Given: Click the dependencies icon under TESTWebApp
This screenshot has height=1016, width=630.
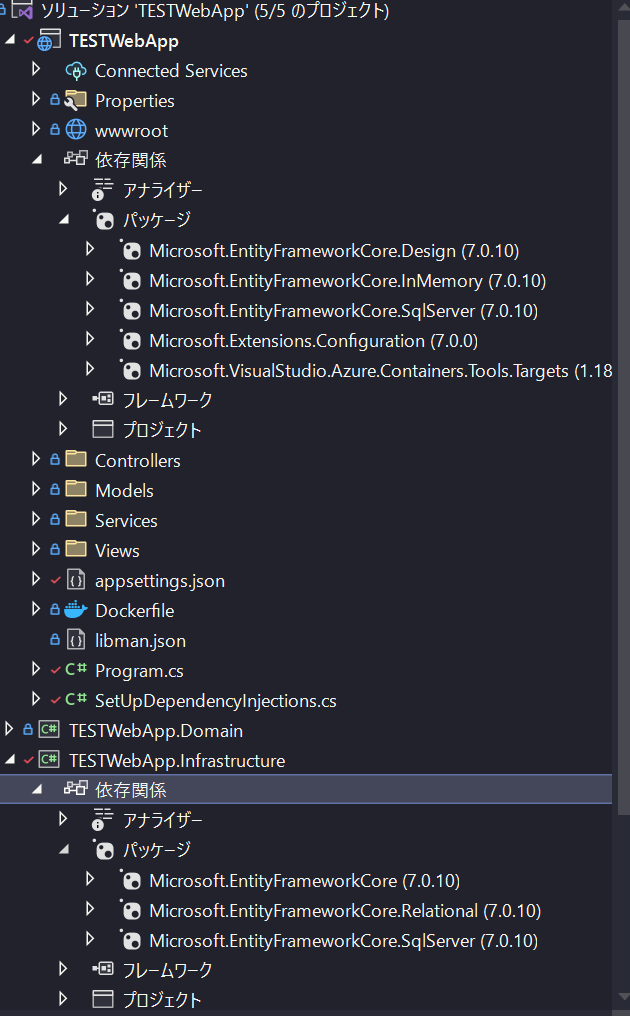Looking at the screenshot, I should click(x=75, y=159).
